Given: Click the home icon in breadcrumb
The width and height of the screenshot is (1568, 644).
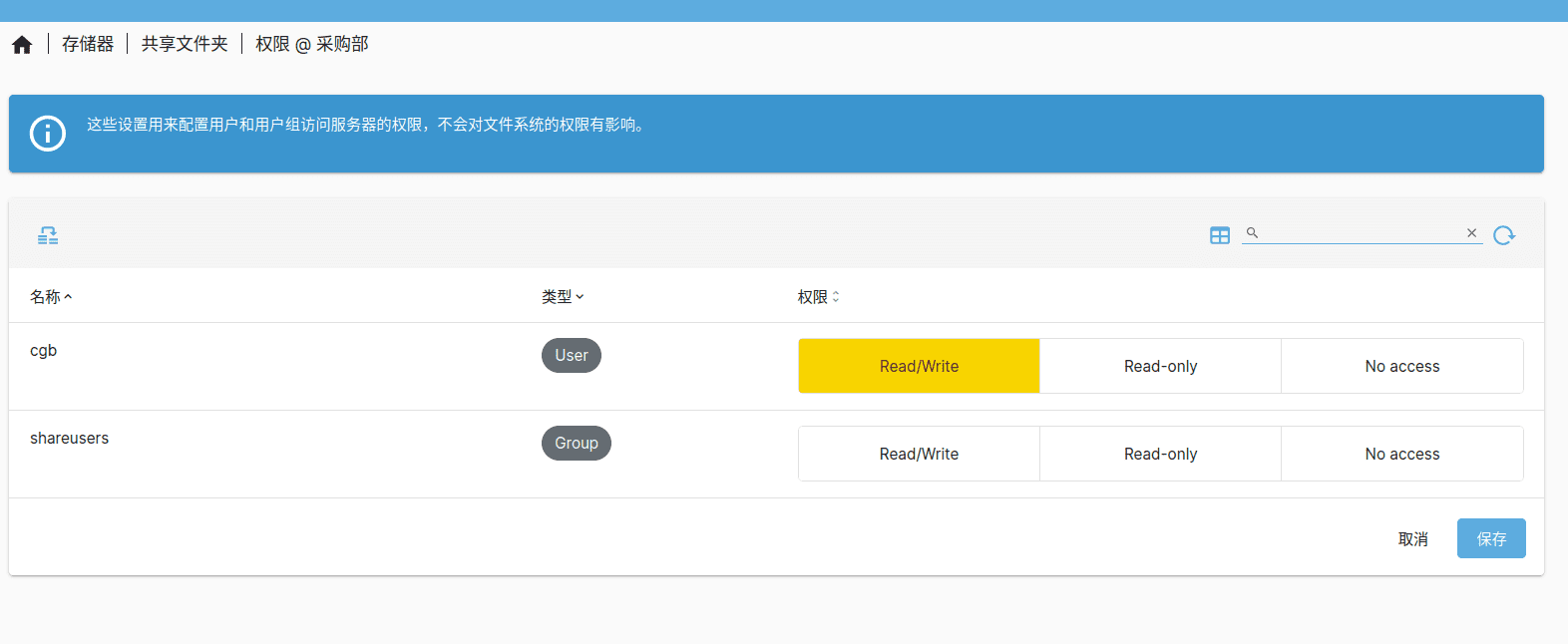Looking at the screenshot, I should click(22, 45).
